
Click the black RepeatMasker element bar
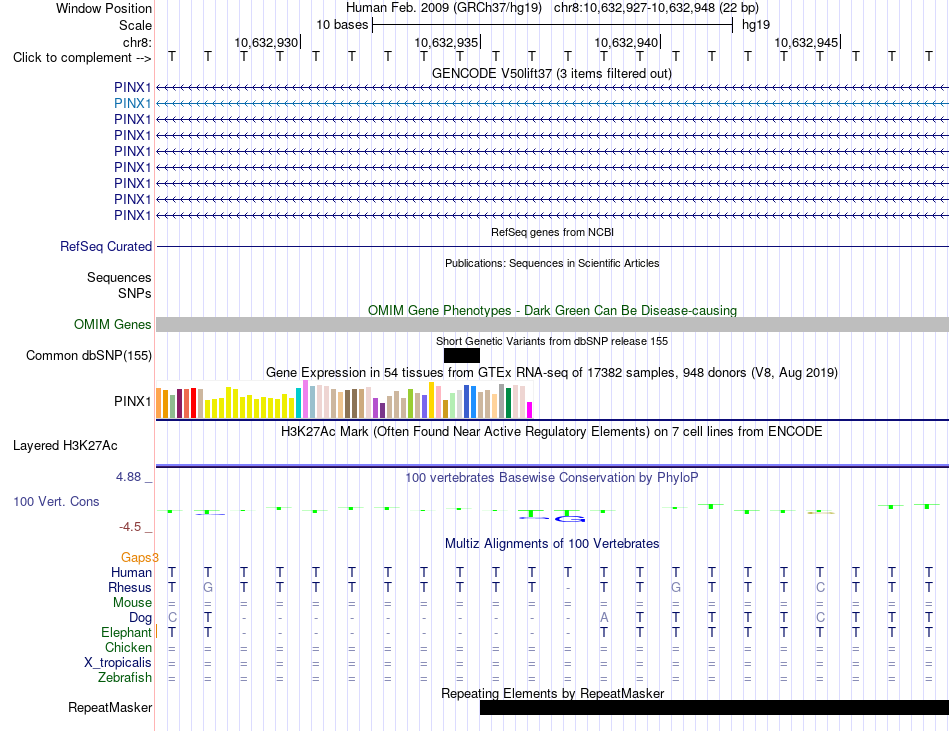[x=714, y=707]
